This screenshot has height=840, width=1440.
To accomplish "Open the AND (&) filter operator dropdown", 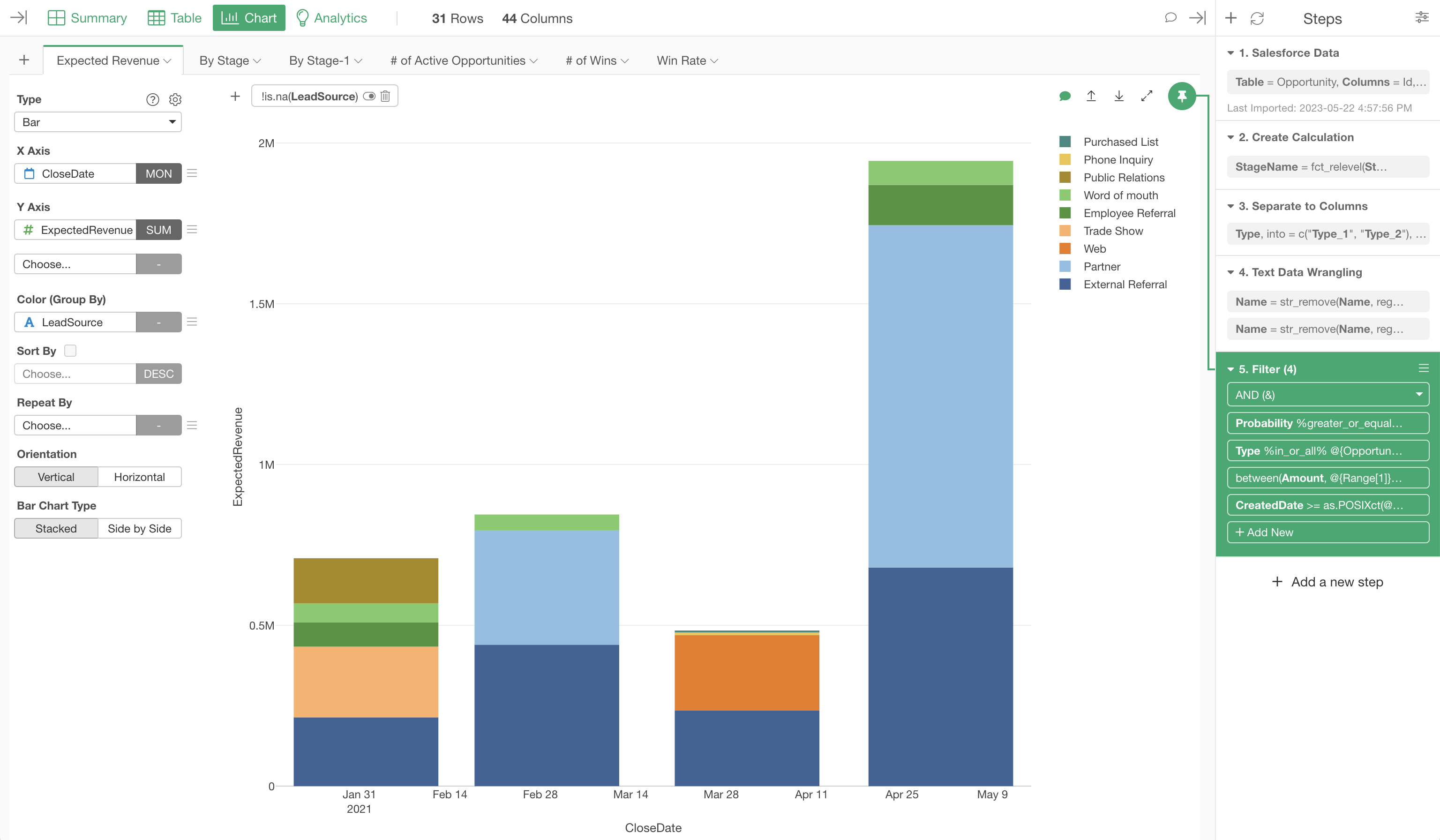I will (1327, 394).
